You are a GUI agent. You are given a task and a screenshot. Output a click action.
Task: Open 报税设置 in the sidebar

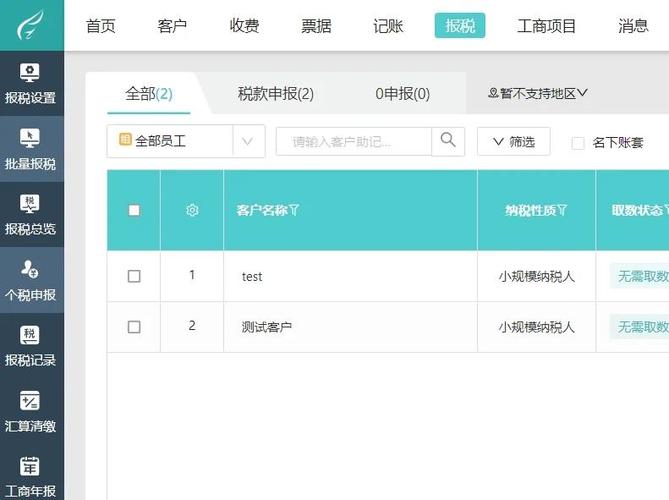pyautogui.click(x=30, y=84)
